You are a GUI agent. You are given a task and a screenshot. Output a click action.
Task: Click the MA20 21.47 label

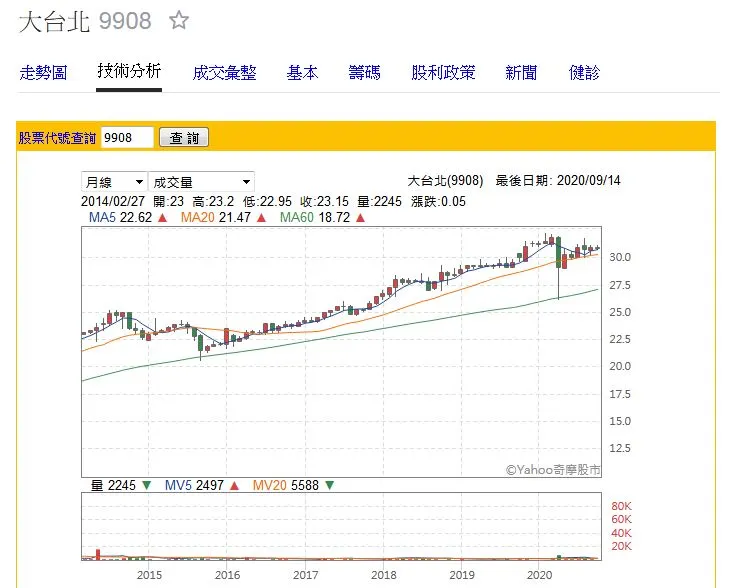(x=216, y=218)
